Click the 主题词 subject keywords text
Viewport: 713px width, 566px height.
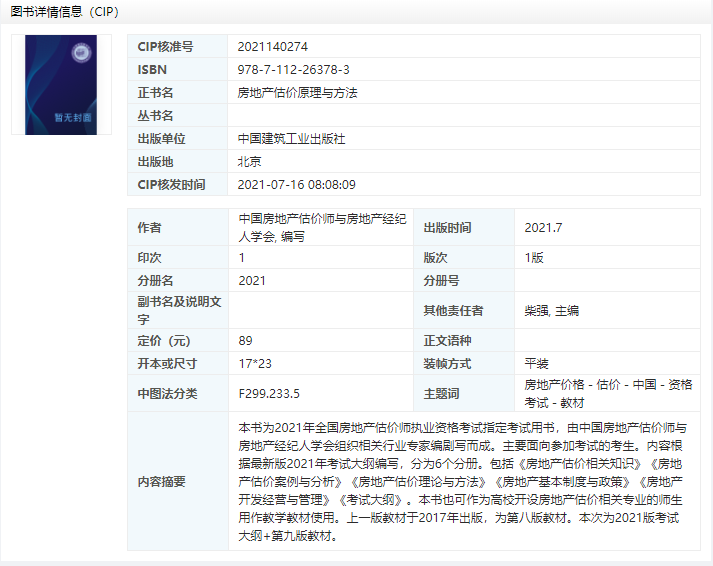pyautogui.click(x=607, y=393)
